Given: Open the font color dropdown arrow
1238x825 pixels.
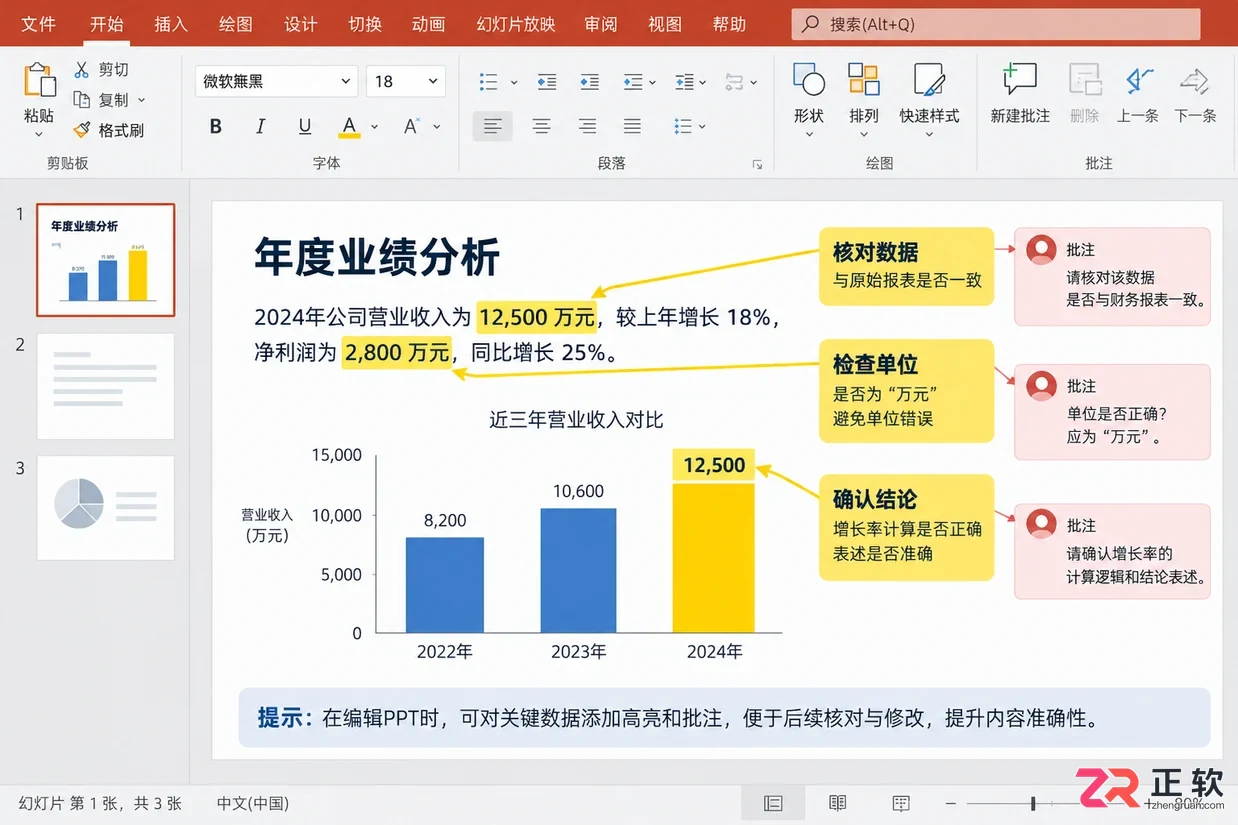Looking at the screenshot, I should coord(374,127).
